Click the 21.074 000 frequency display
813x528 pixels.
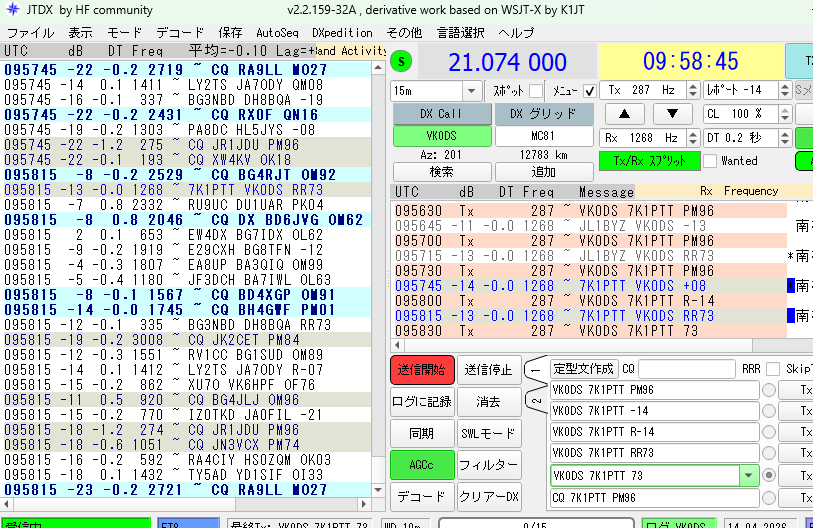pos(508,62)
